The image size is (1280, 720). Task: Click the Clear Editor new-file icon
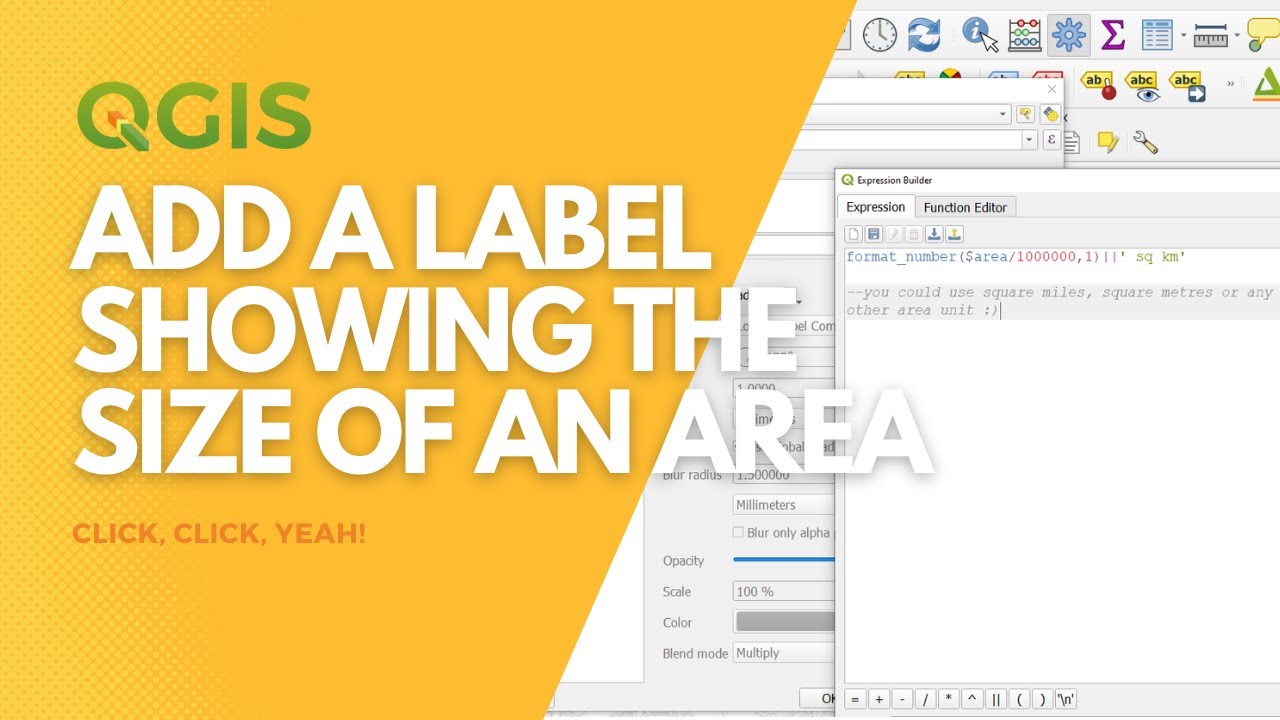click(x=854, y=234)
